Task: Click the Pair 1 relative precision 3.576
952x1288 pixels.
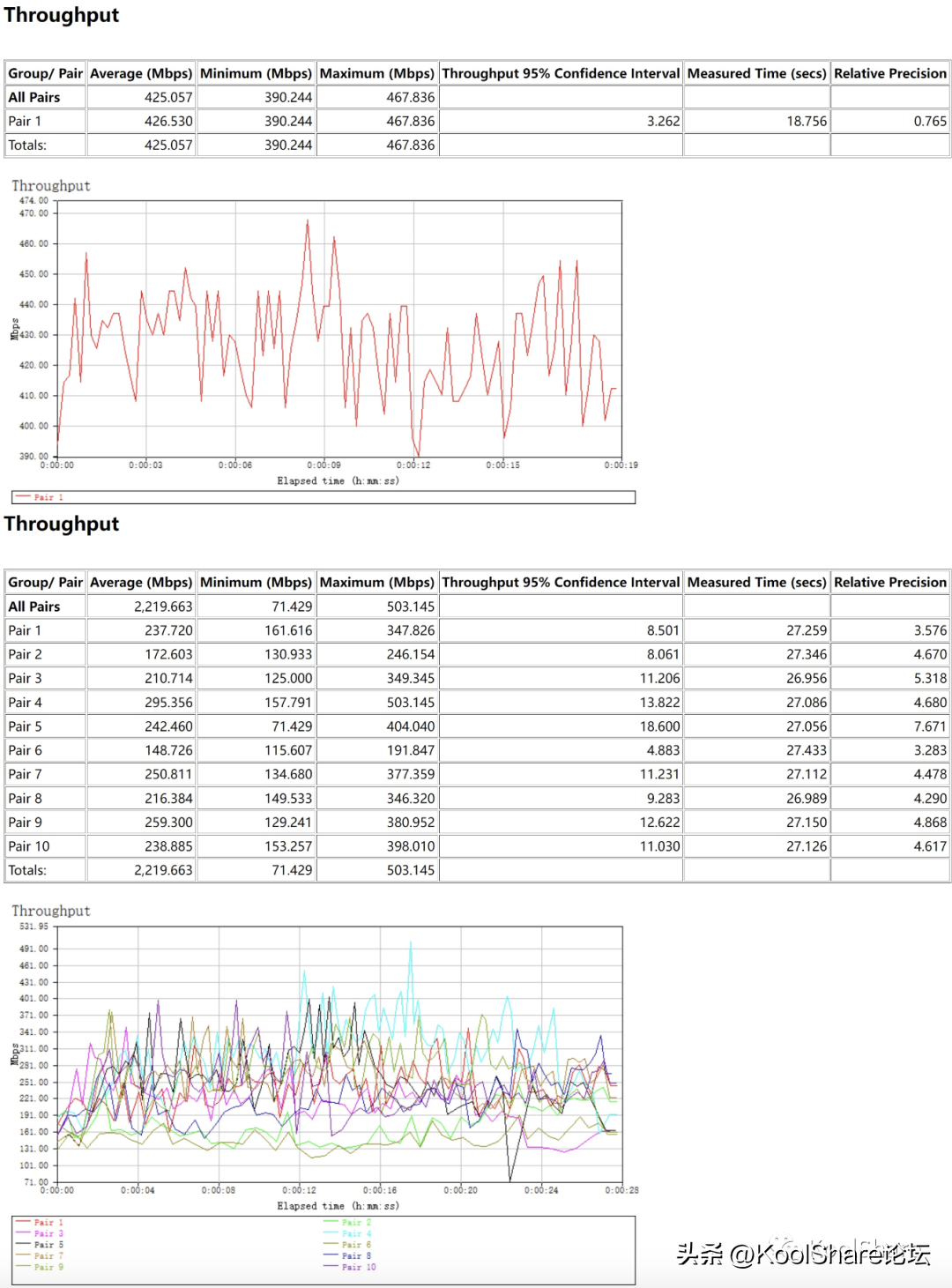Action: 930,630
